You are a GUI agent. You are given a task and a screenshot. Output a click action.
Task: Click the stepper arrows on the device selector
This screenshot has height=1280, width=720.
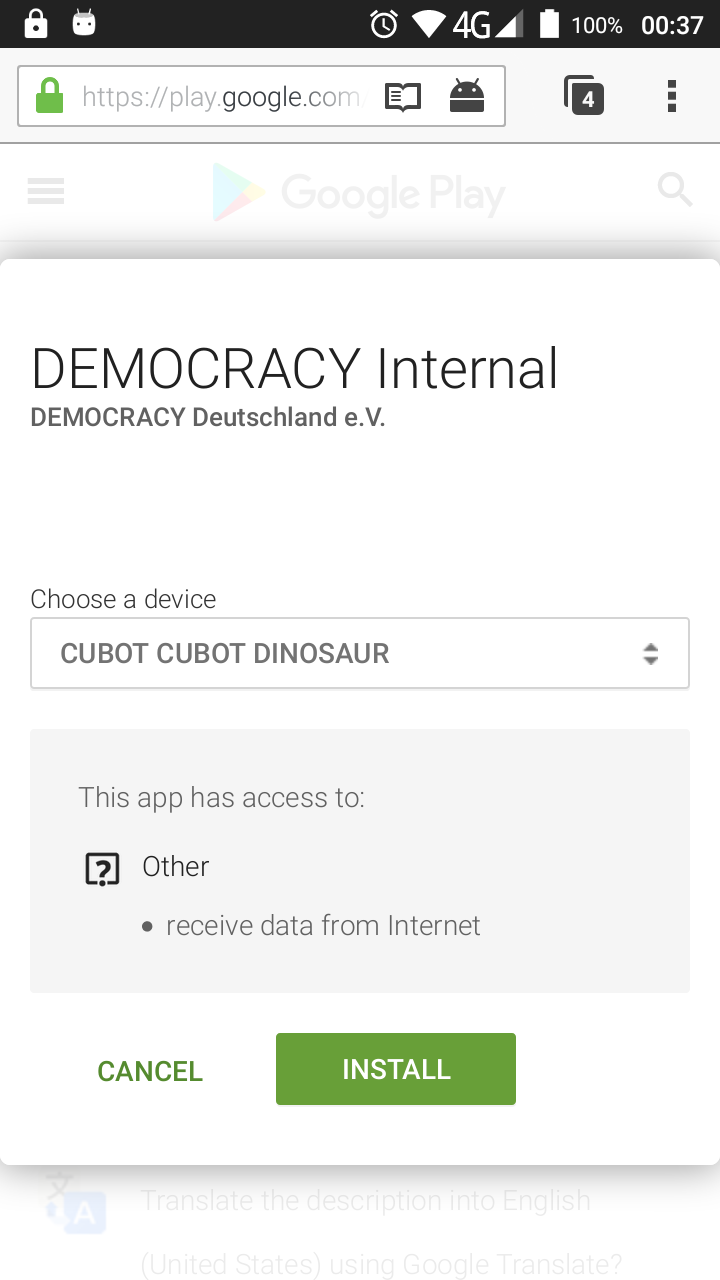[x=650, y=653]
